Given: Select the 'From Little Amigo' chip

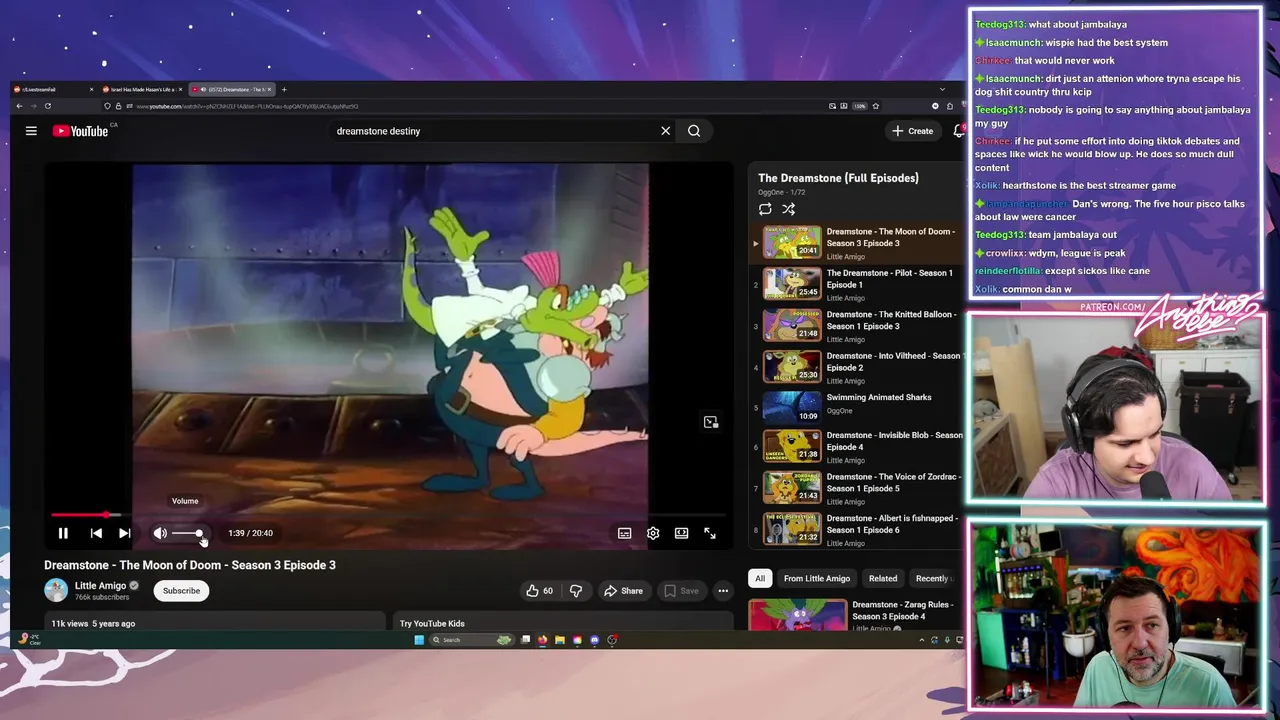Looking at the screenshot, I should [817, 578].
